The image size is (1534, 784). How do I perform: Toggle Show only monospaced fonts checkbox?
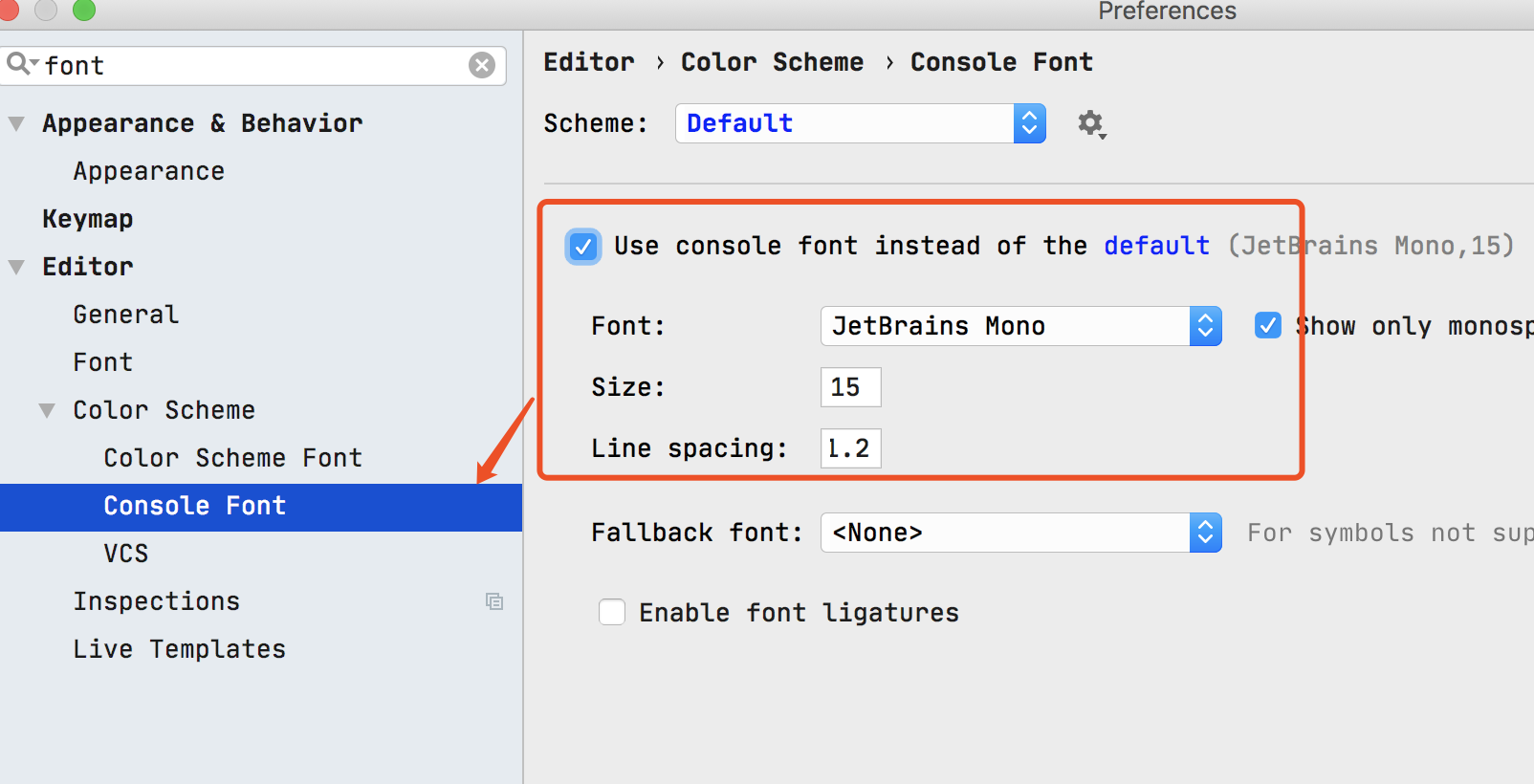(1268, 326)
